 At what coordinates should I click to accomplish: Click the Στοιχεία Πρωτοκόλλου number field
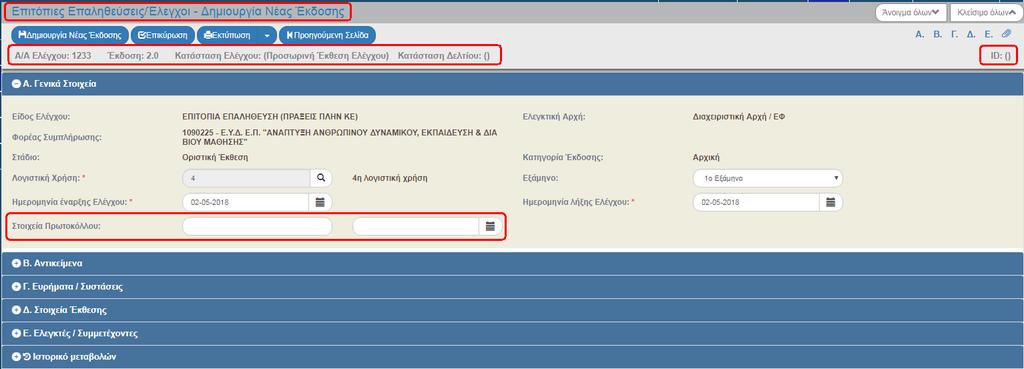pyautogui.click(x=257, y=227)
